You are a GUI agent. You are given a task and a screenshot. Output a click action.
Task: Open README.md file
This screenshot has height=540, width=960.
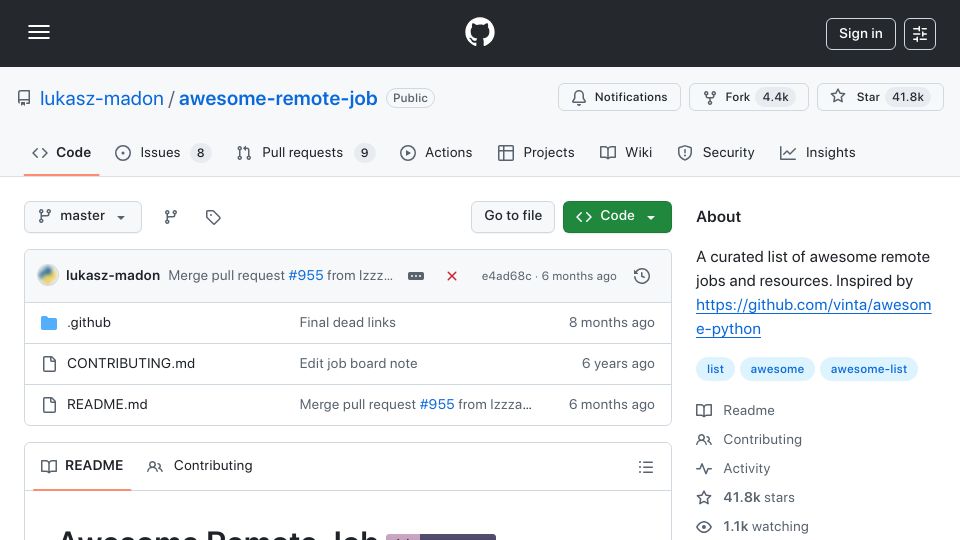107,405
